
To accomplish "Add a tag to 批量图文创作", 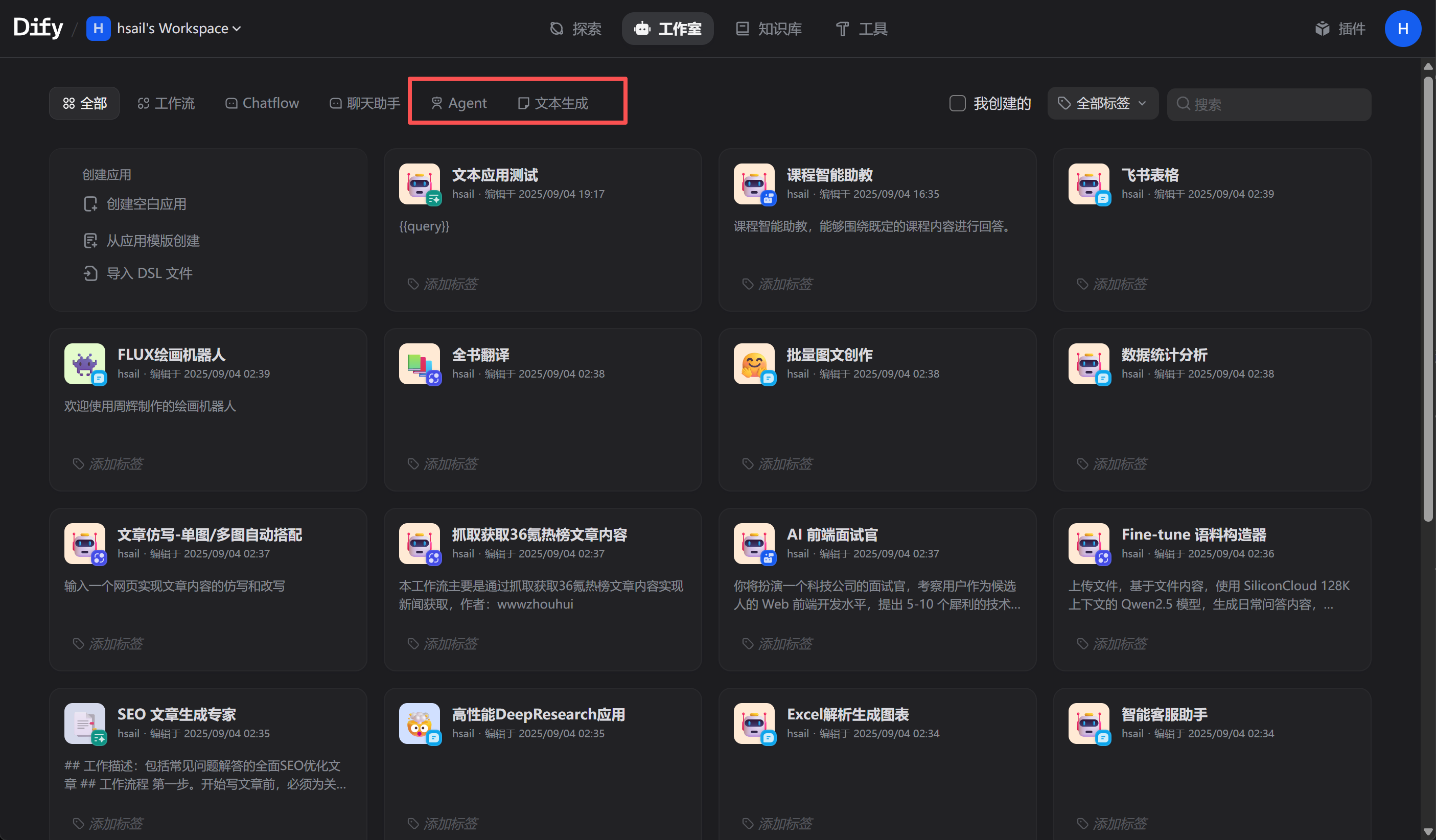I will click(x=778, y=464).
